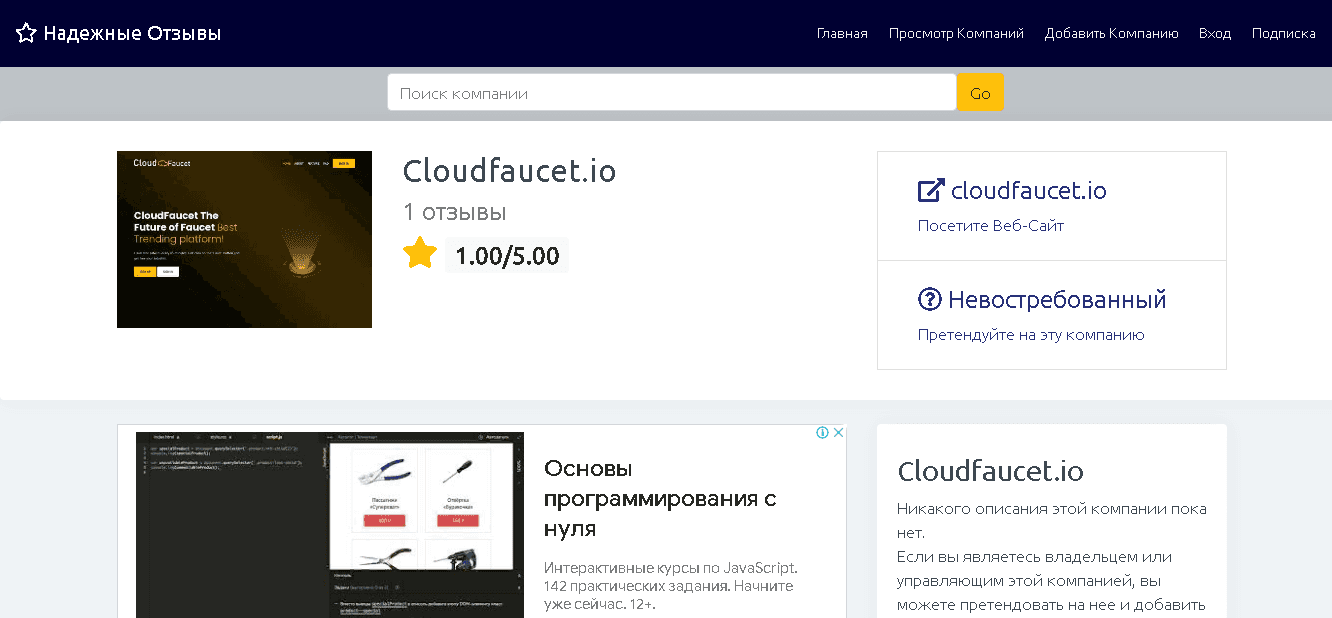The image size is (1332, 618).
Task: Go to the Главная page
Action: 842,34
